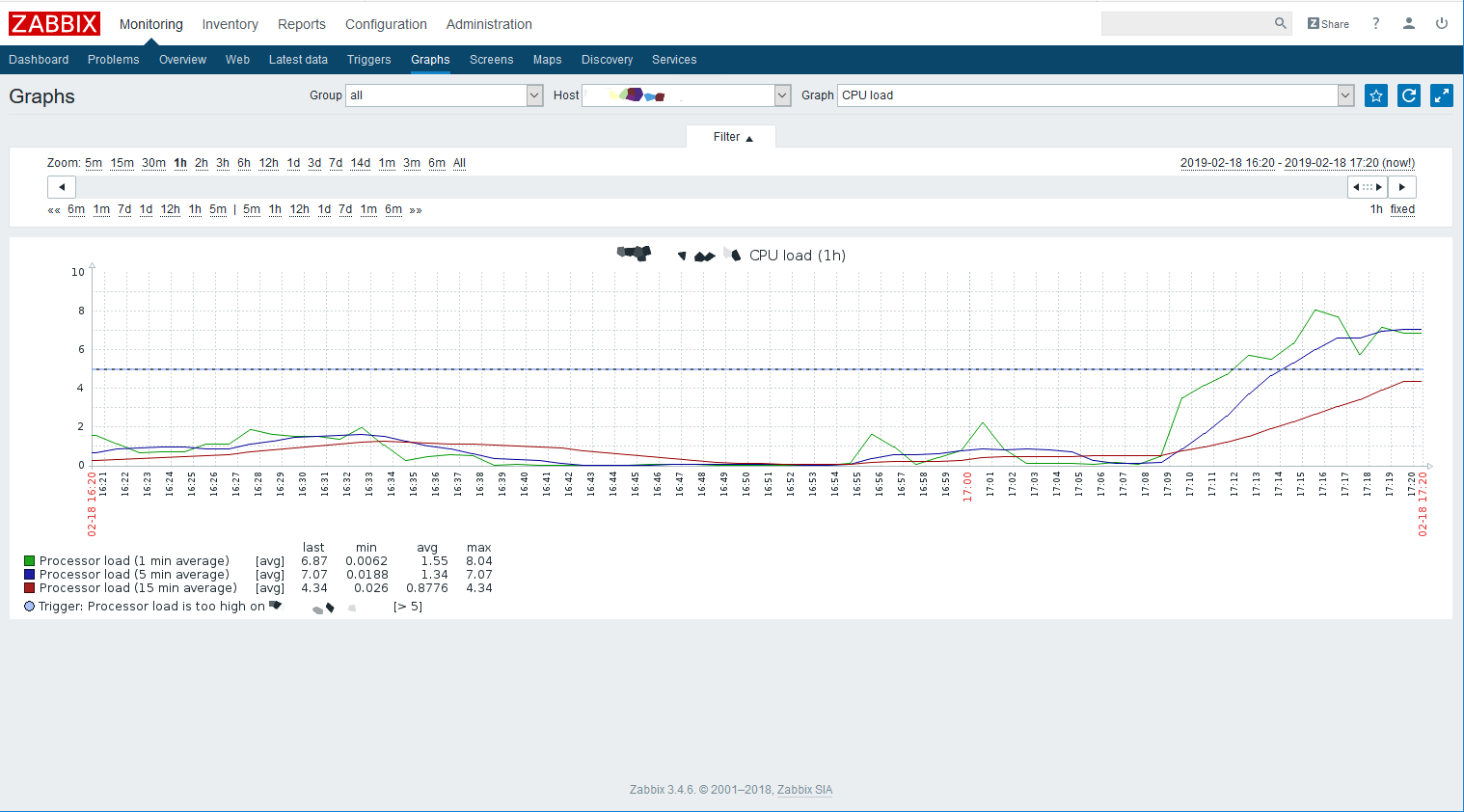Open the Zabbix Share icon link

[x=1328, y=24]
